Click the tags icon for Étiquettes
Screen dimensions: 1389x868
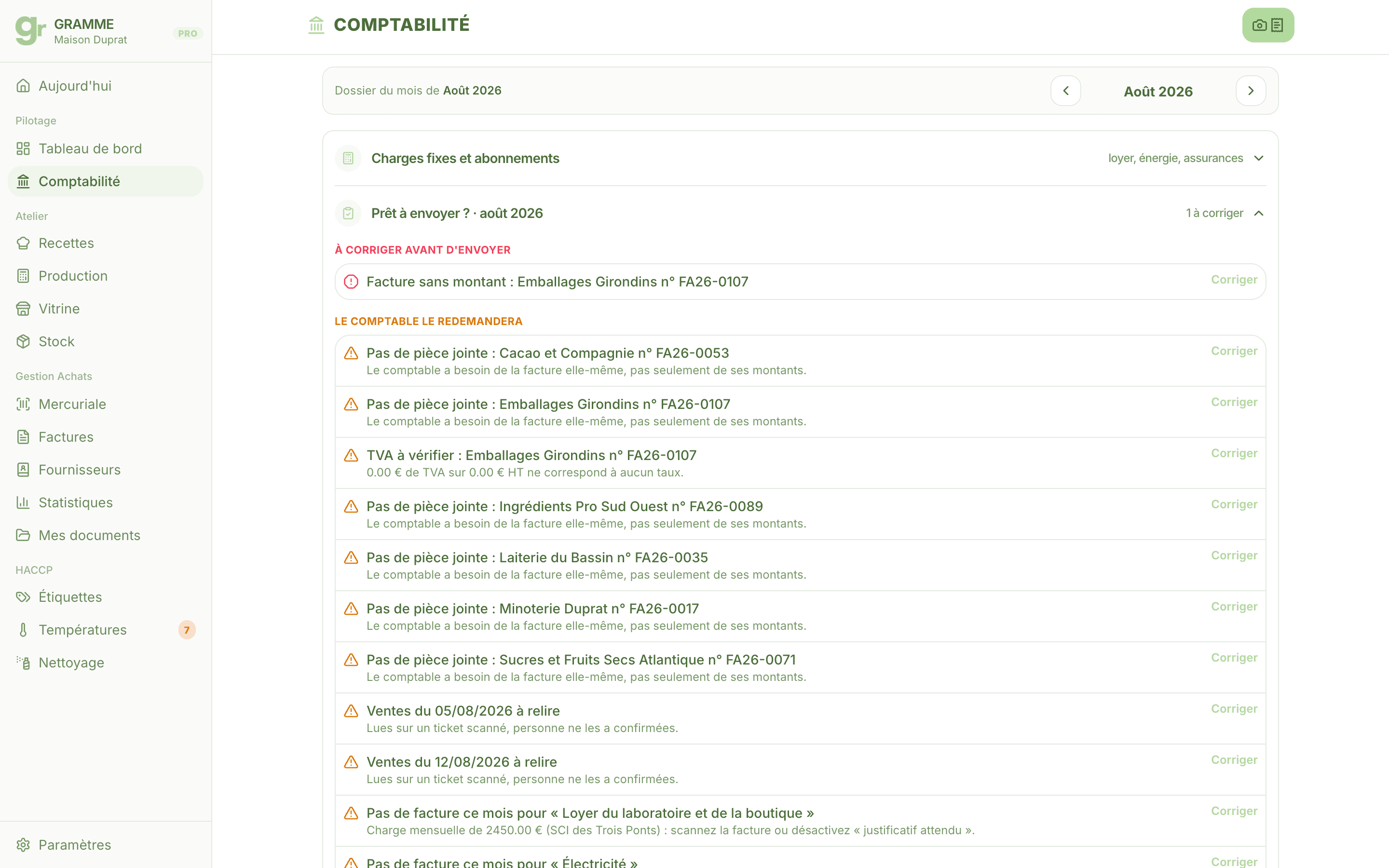pos(23,597)
